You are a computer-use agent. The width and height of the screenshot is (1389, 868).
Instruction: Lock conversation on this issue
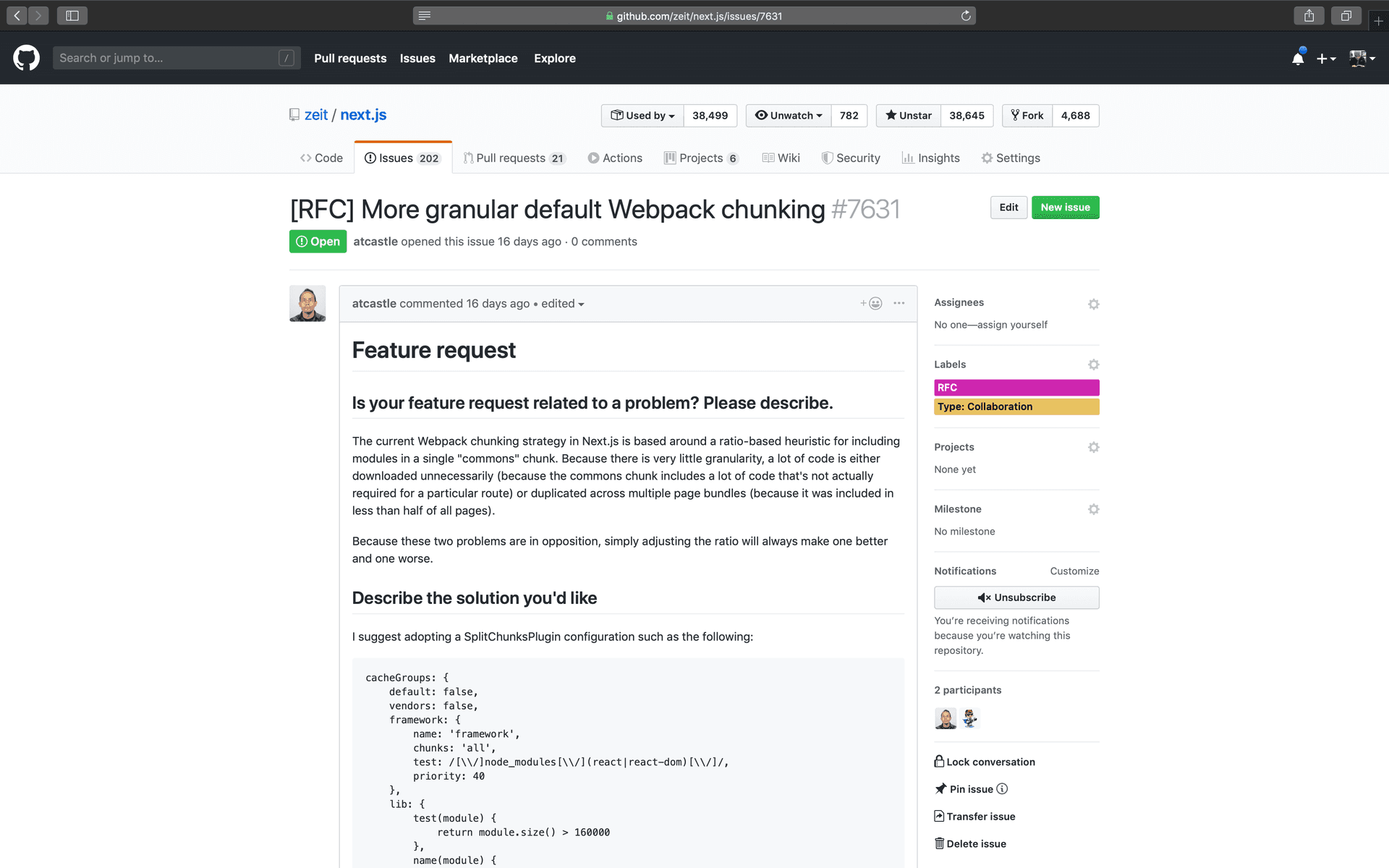[985, 762]
